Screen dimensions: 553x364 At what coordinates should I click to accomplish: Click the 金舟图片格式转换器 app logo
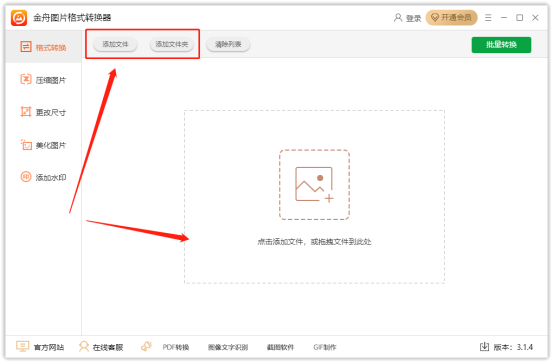coord(19,17)
